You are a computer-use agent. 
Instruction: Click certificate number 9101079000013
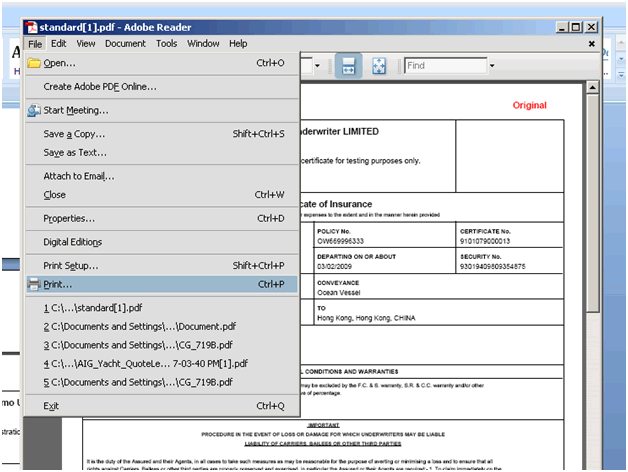pyautogui.click(x=485, y=241)
